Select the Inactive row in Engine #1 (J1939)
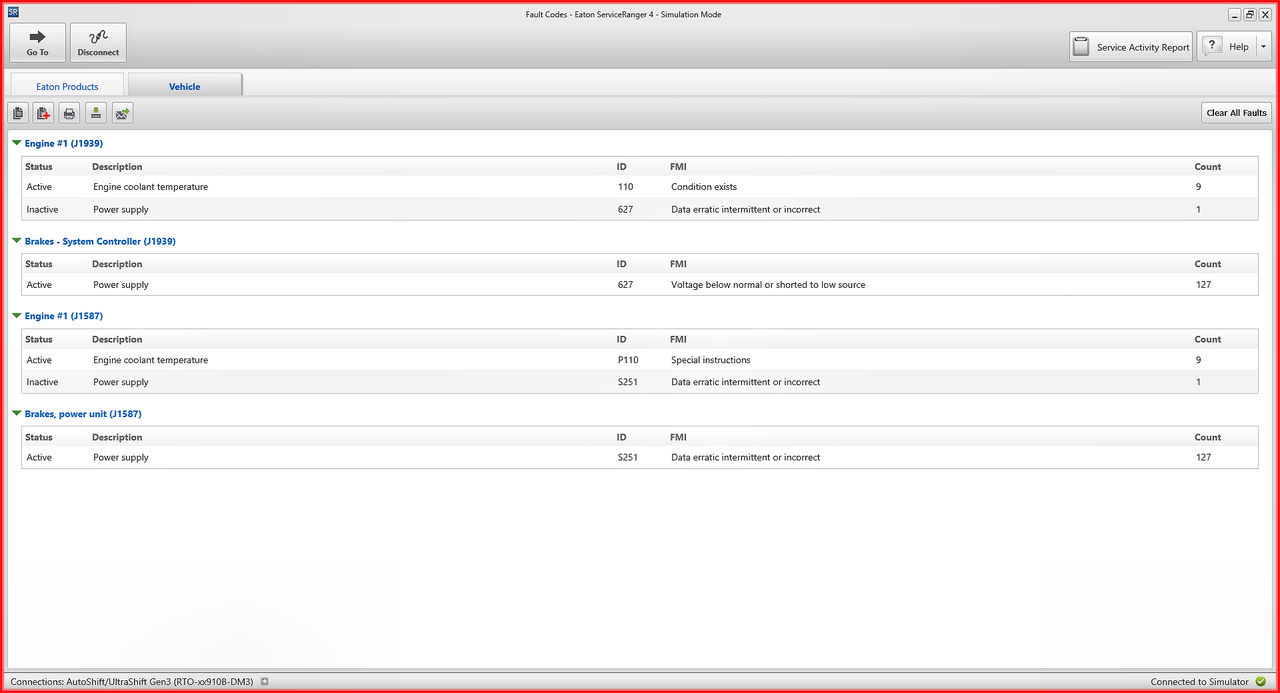 [640, 210]
